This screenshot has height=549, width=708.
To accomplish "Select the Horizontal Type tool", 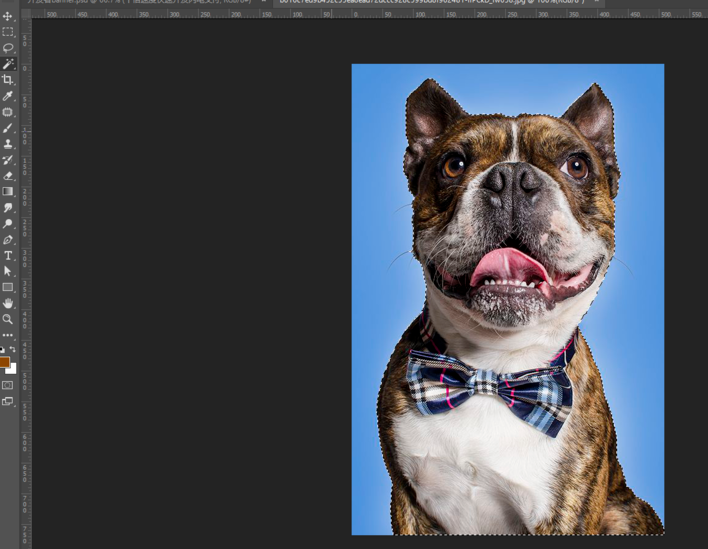I will [8, 256].
